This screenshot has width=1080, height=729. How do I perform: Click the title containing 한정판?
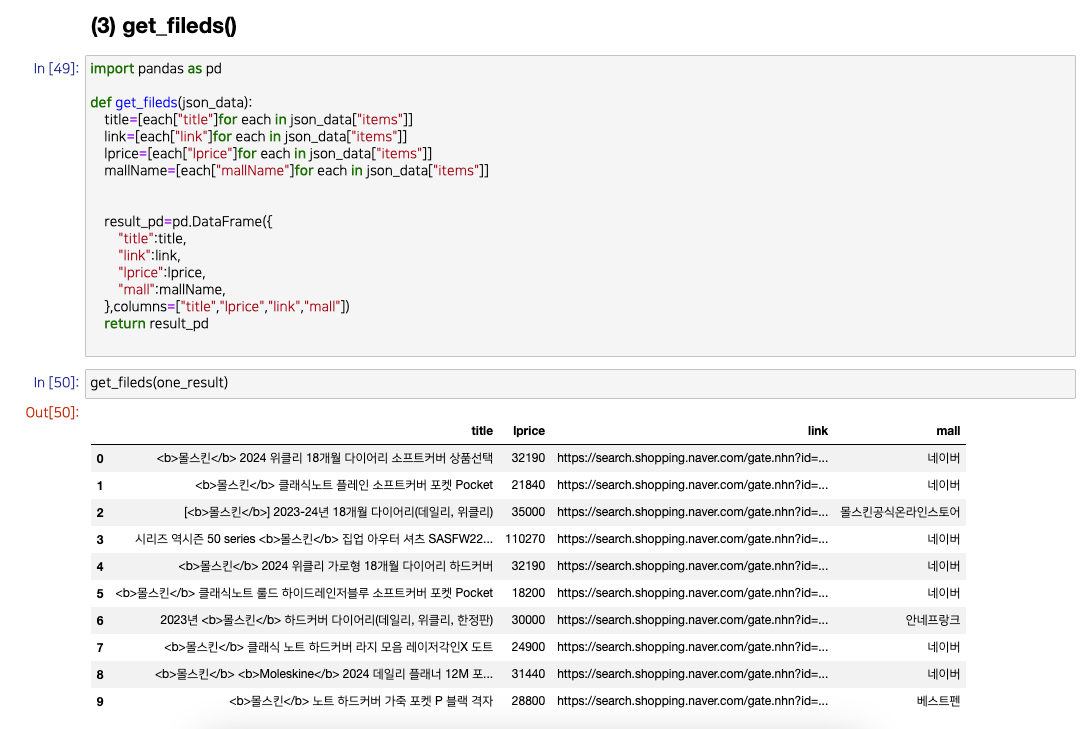326,620
